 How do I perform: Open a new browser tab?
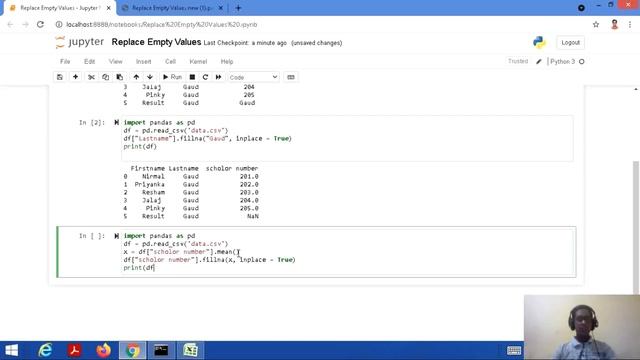point(238,8)
